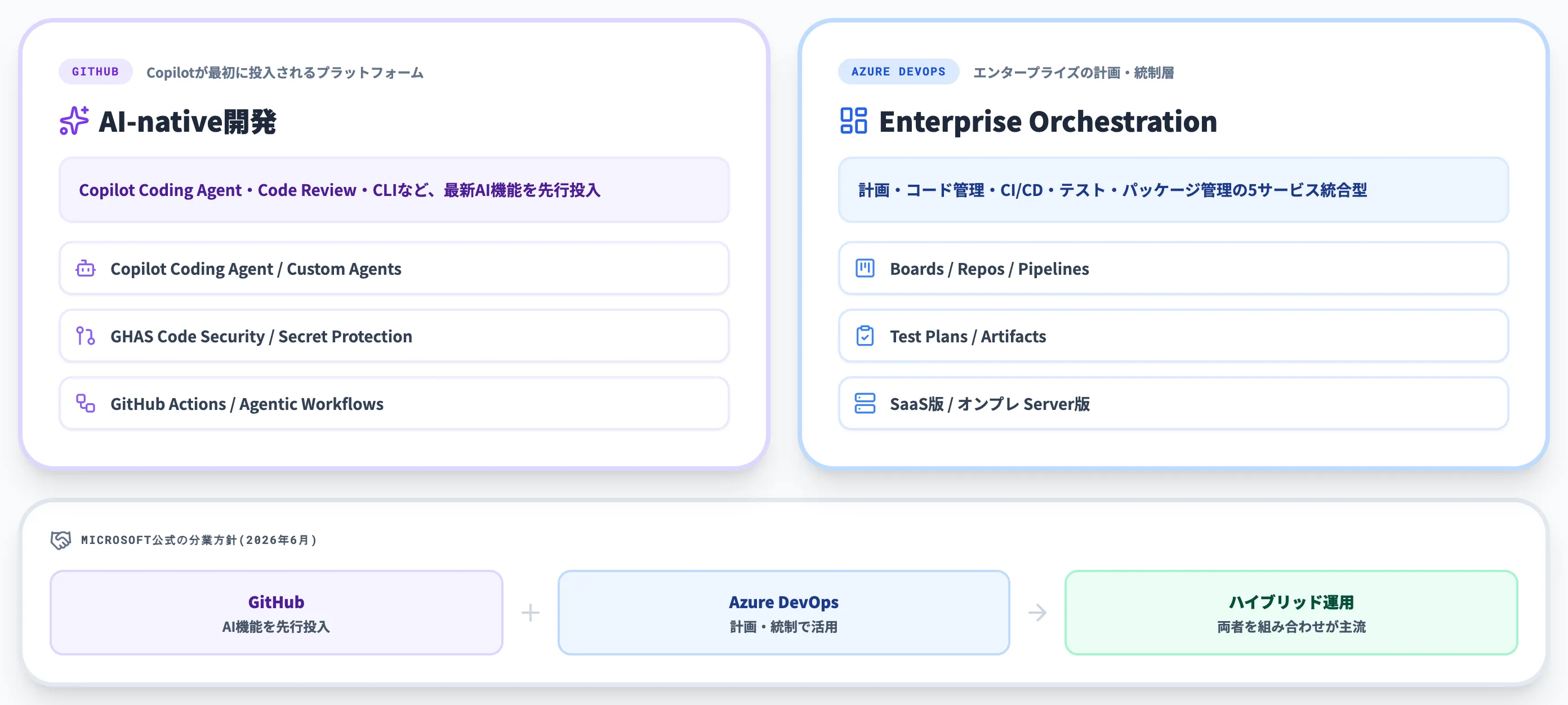Click the sparkles icon beside AI-native開発
The height and width of the screenshot is (705, 1568).
(74, 121)
